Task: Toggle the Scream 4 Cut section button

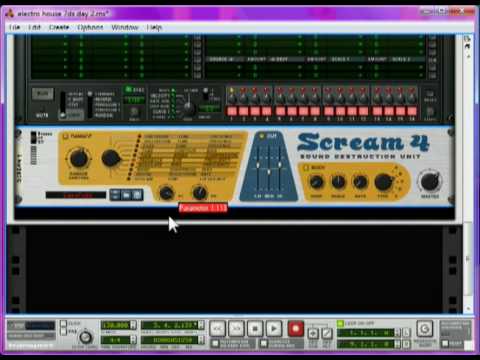Action: [262, 136]
